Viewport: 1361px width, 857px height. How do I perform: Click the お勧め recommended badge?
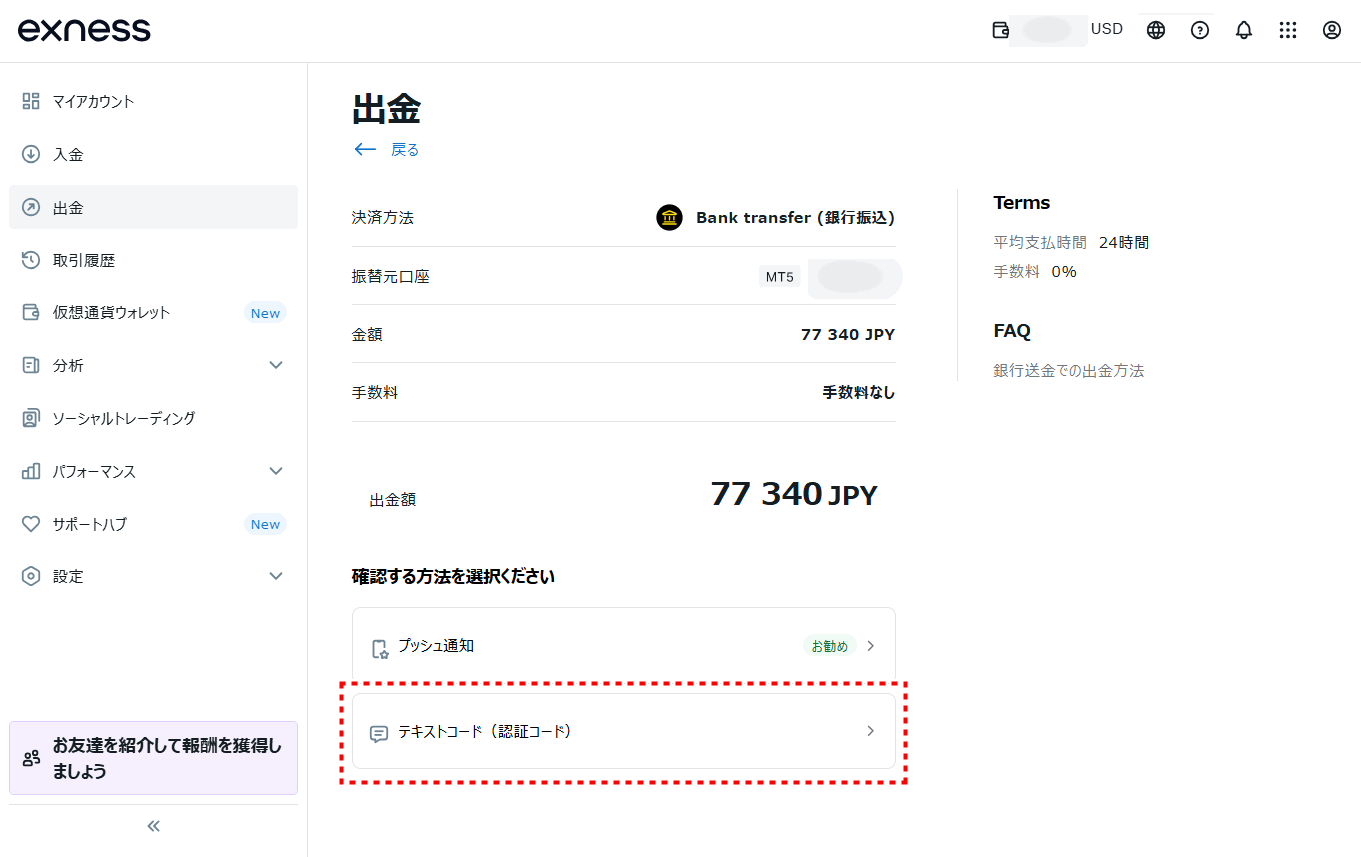click(829, 646)
